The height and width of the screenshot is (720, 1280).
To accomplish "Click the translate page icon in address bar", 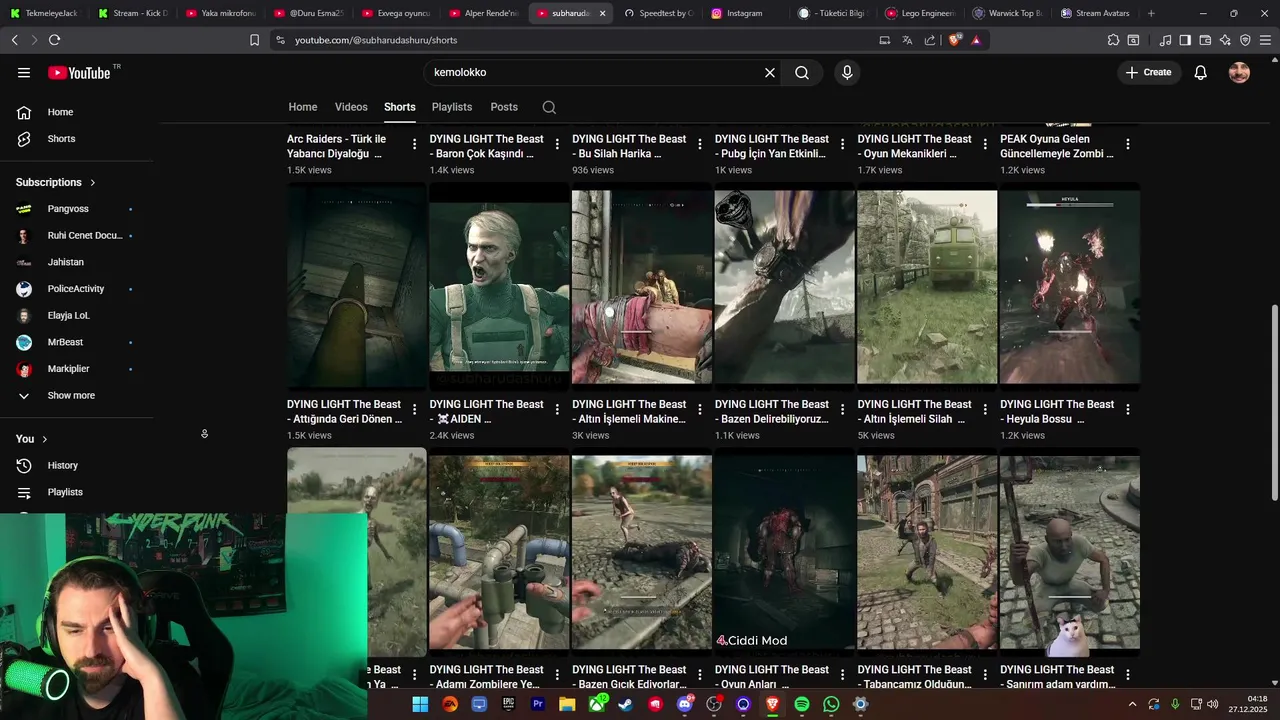I will point(907,40).
